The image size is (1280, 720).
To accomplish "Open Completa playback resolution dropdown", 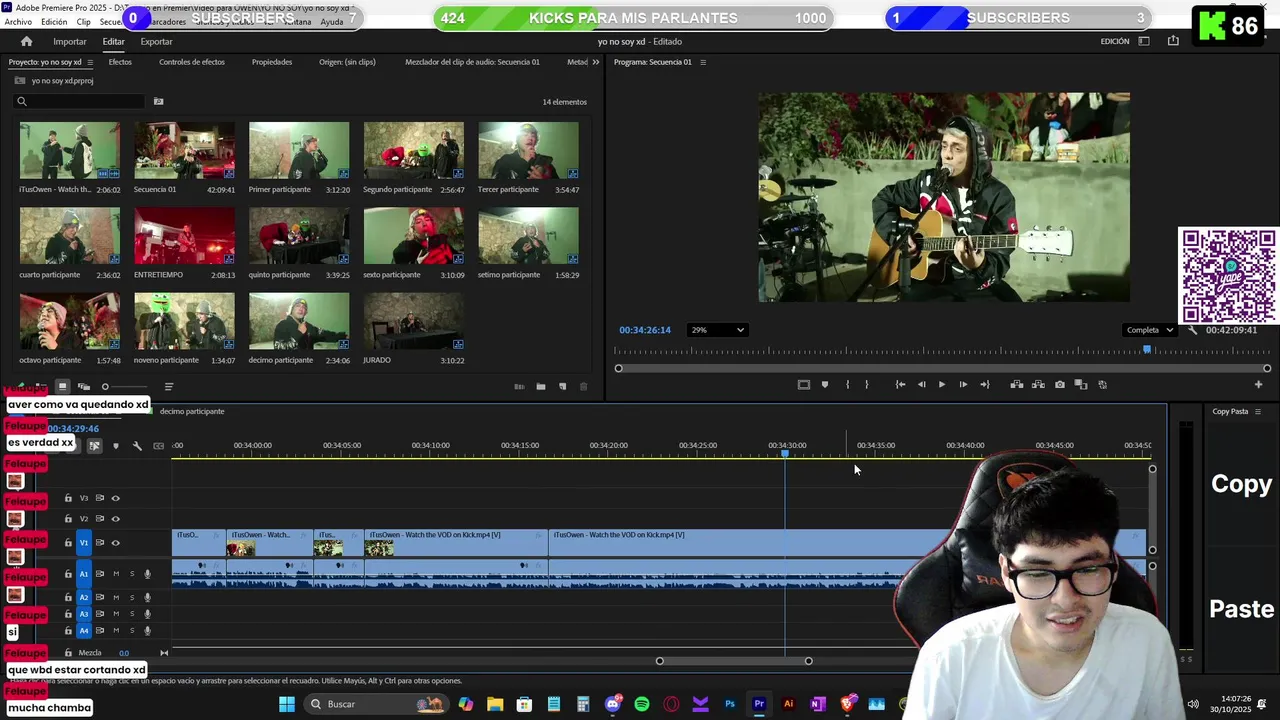I will click(x=1149, y=330).
